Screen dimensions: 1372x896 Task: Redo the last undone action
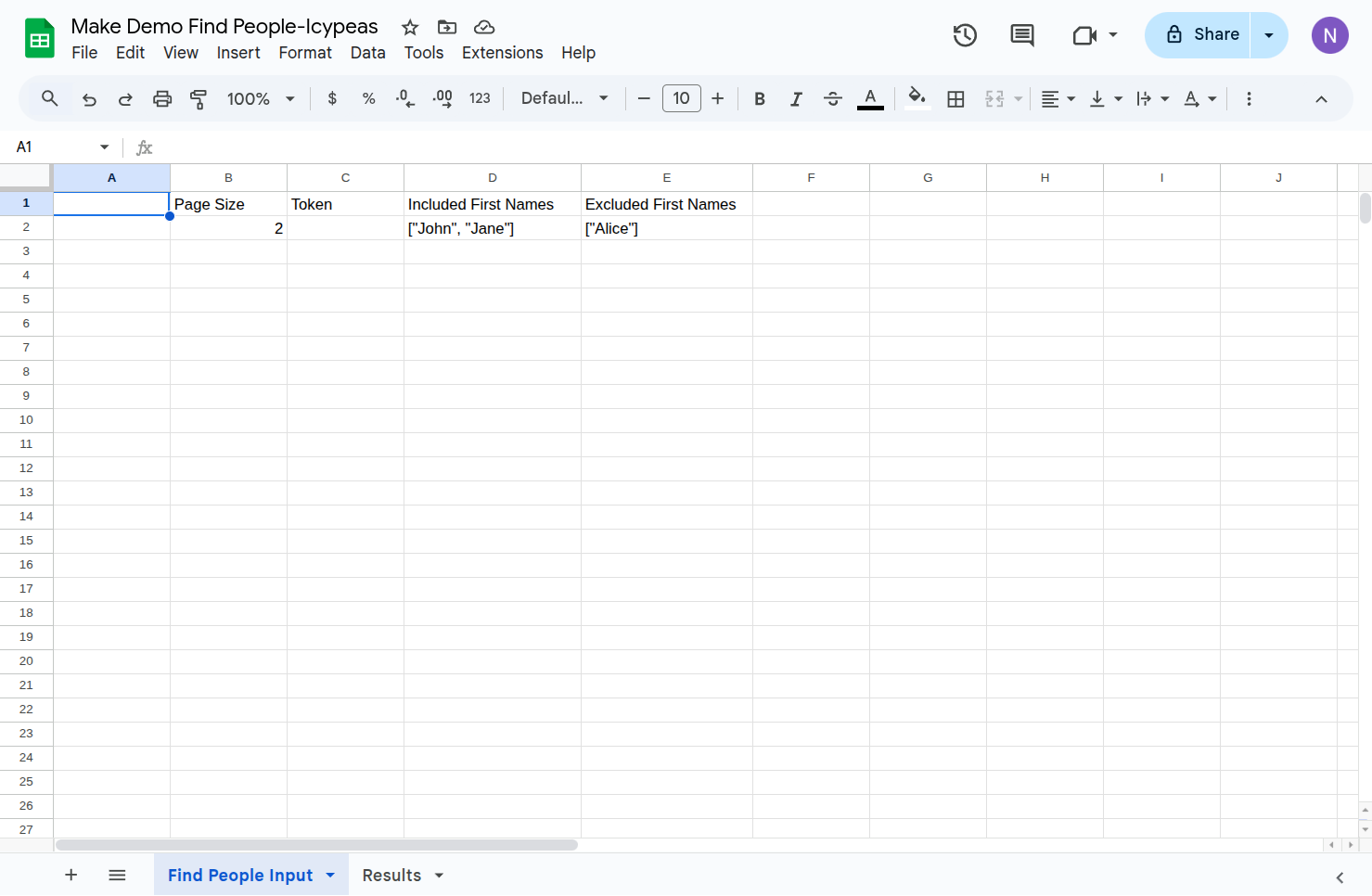(x=125, y=98)
